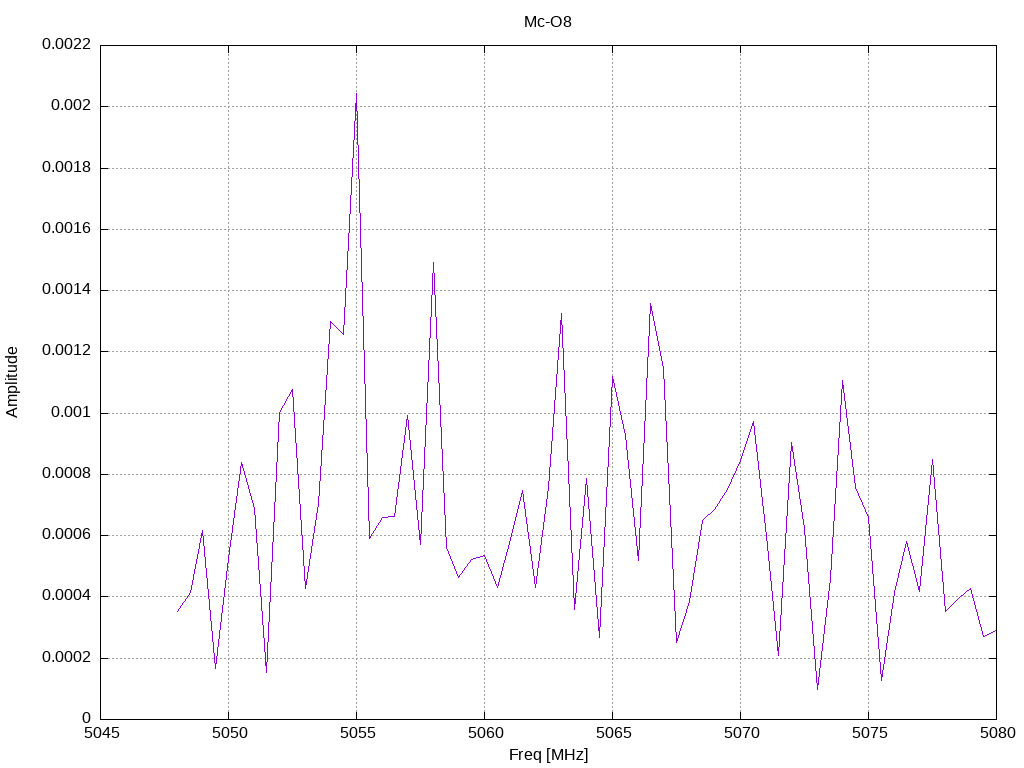Screen dimensions: 1024x768
Task: Click the 0.0016 y-axis tick label
Action: [67, 229]
